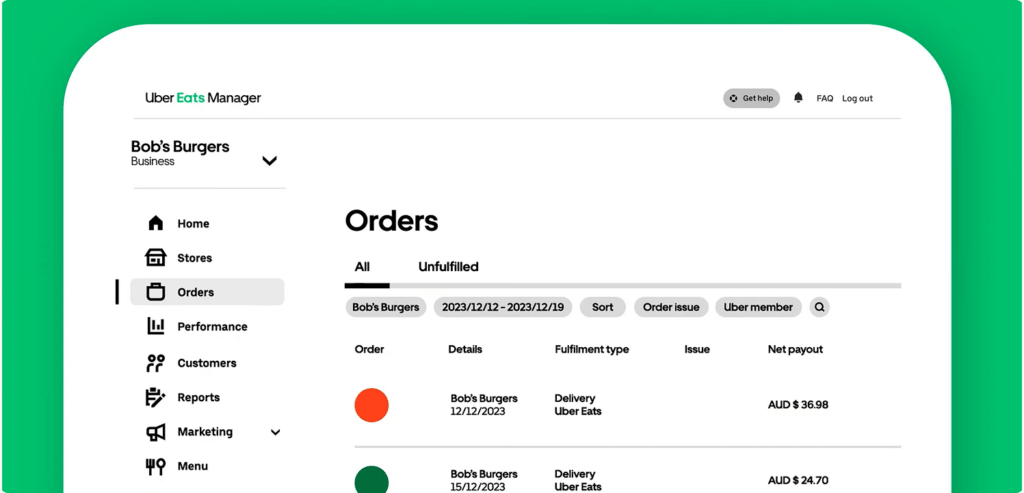Screen dimensions: 1024x493
Task: Click the lifebuoy icon in Get help
Action: pos(733,99)
